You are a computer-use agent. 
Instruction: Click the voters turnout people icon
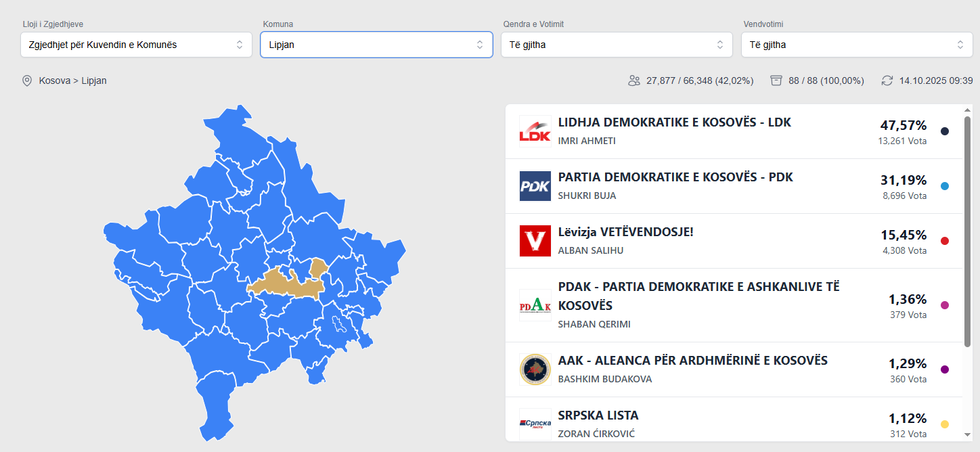pyautogui.click(x=634, y=80)
